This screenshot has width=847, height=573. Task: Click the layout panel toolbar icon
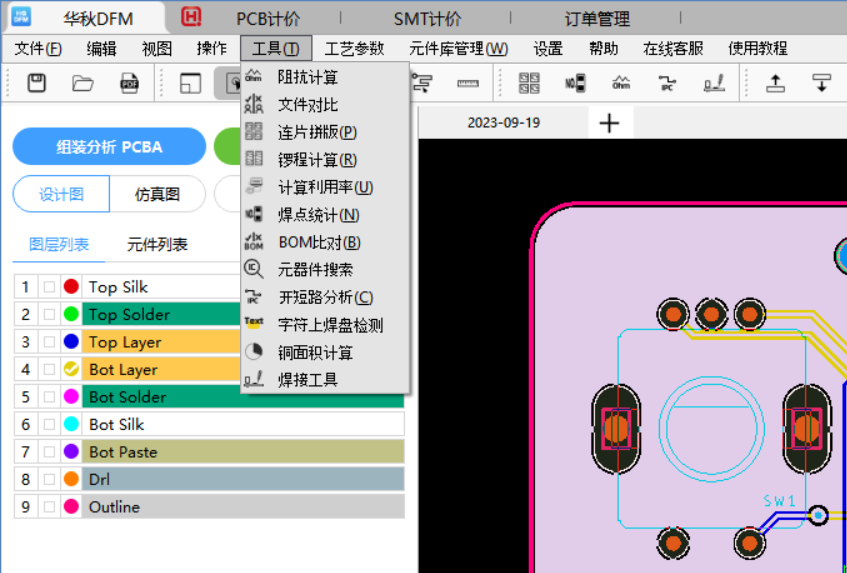pyautogui.click(x=190, y=83)
